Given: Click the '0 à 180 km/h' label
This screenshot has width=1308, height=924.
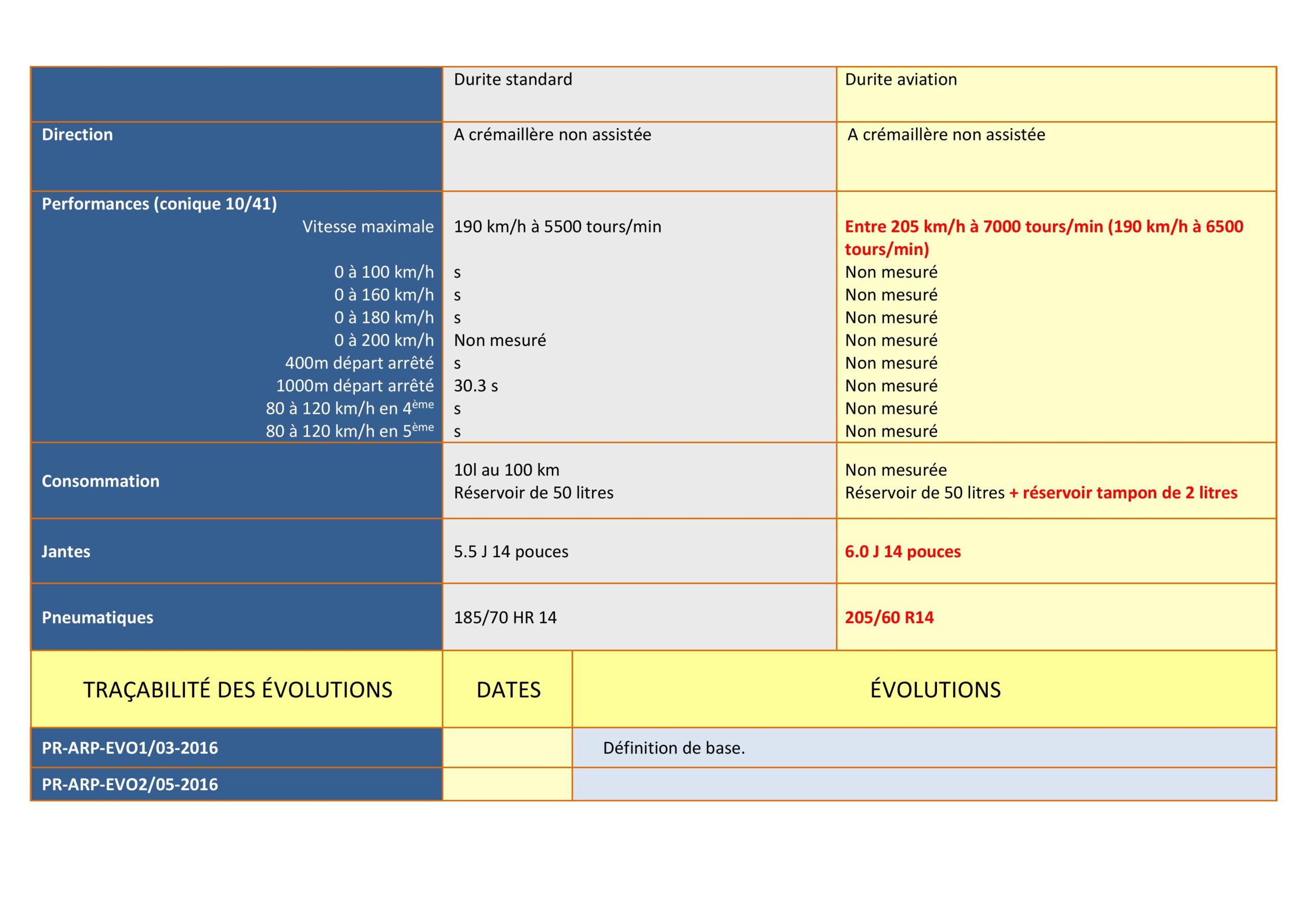Looking at the screenshot, I should coord(384,318).
